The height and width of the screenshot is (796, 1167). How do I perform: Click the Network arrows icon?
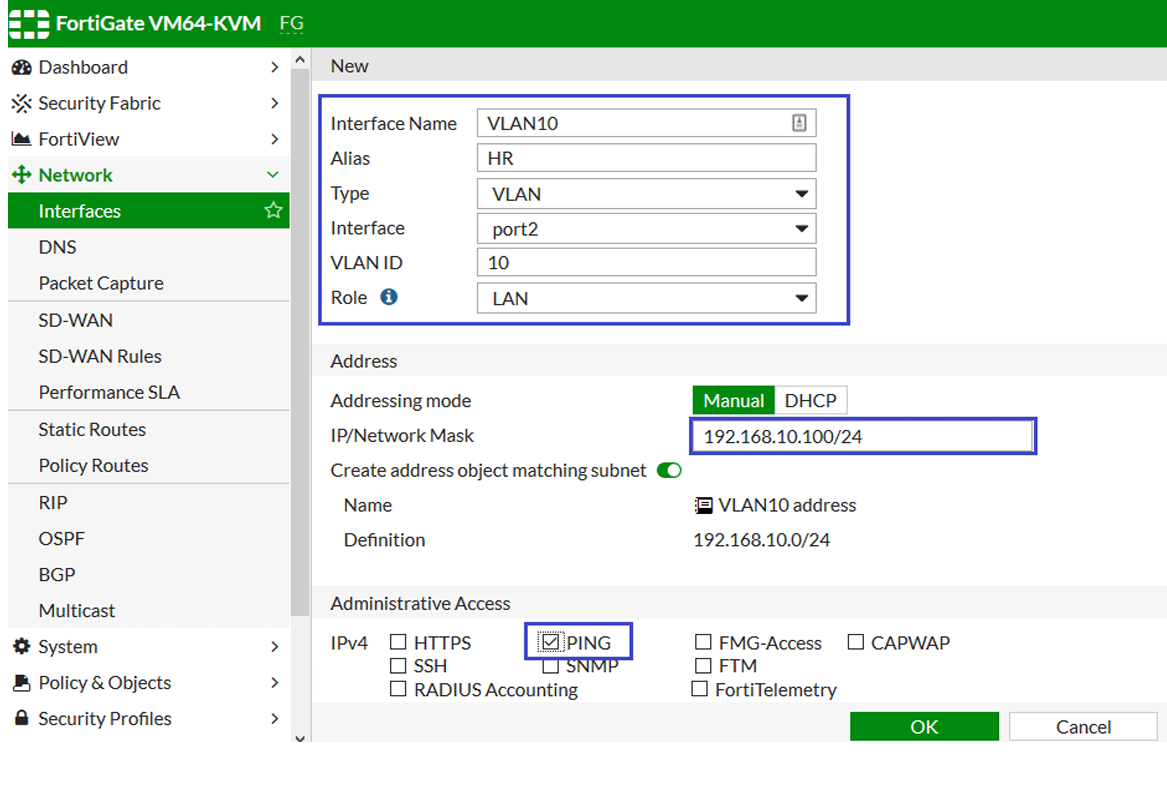pos(22,175)
